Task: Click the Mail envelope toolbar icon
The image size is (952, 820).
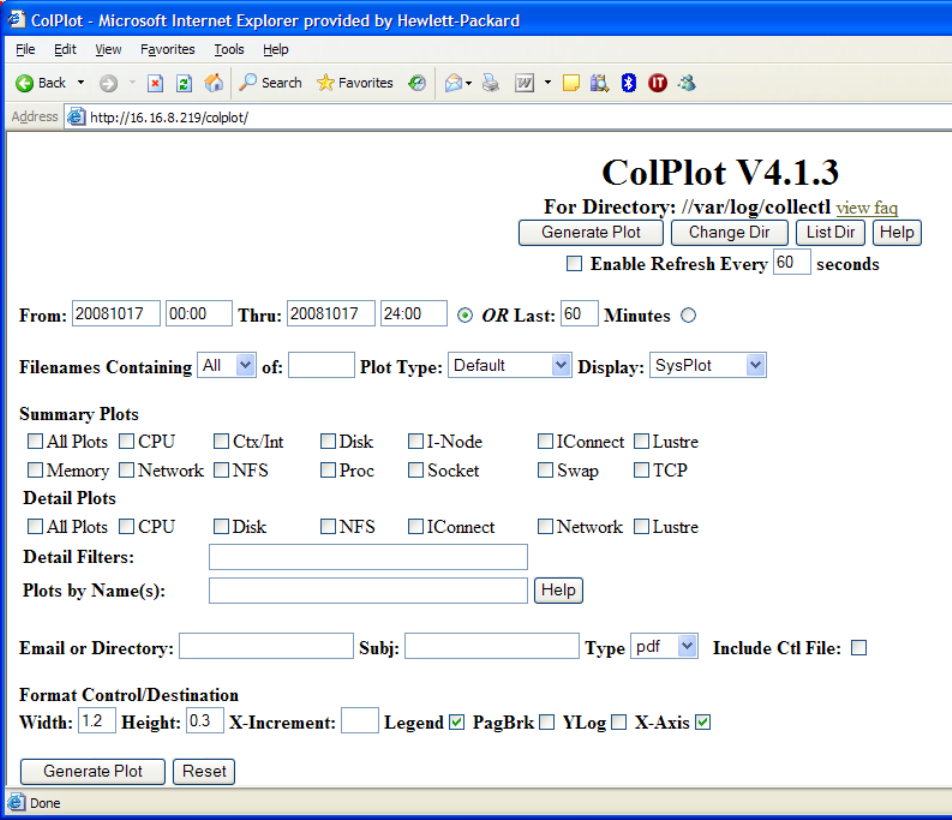Action: (453, 83)
